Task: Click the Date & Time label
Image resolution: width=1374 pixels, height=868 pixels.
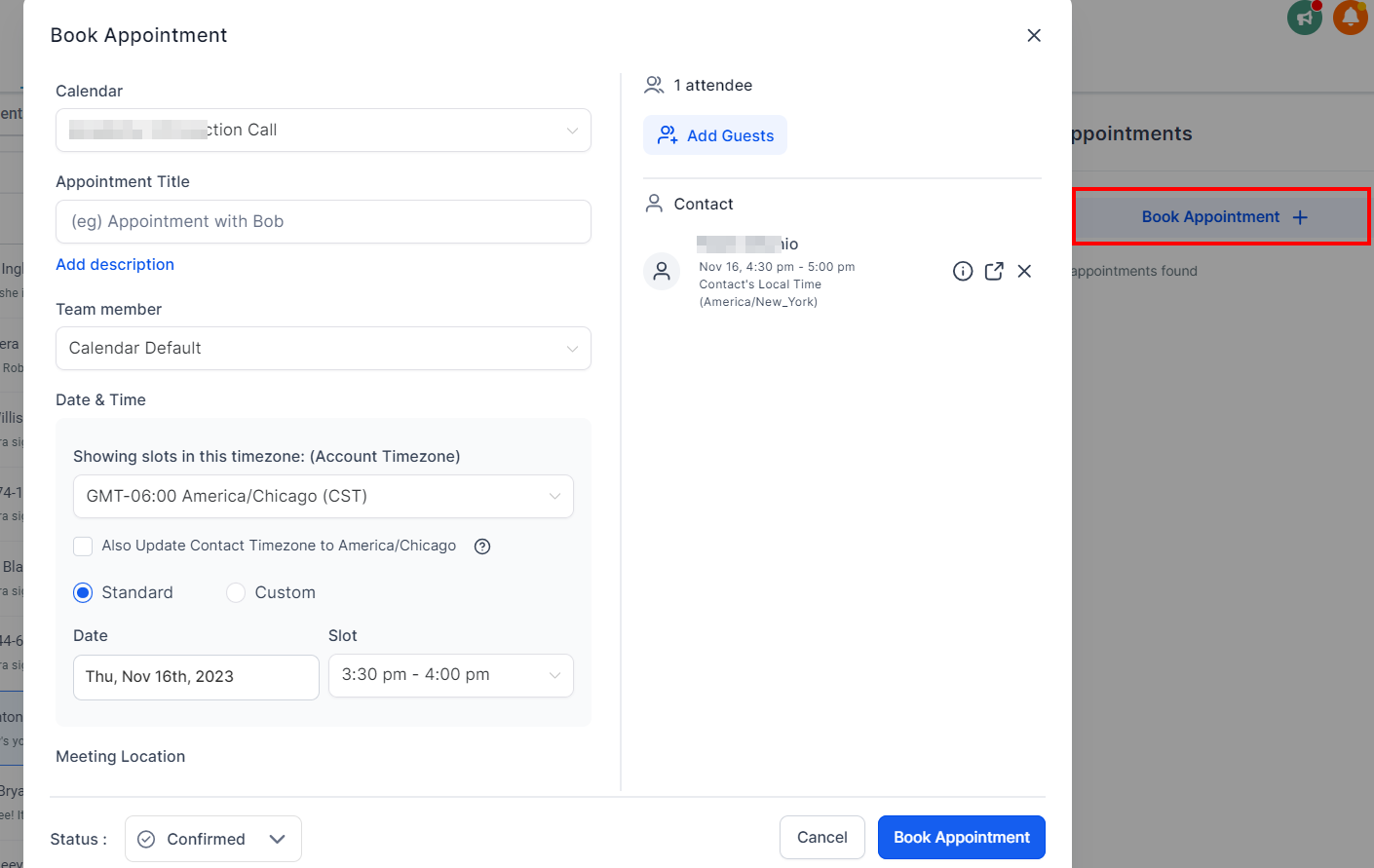Action: 101,400
